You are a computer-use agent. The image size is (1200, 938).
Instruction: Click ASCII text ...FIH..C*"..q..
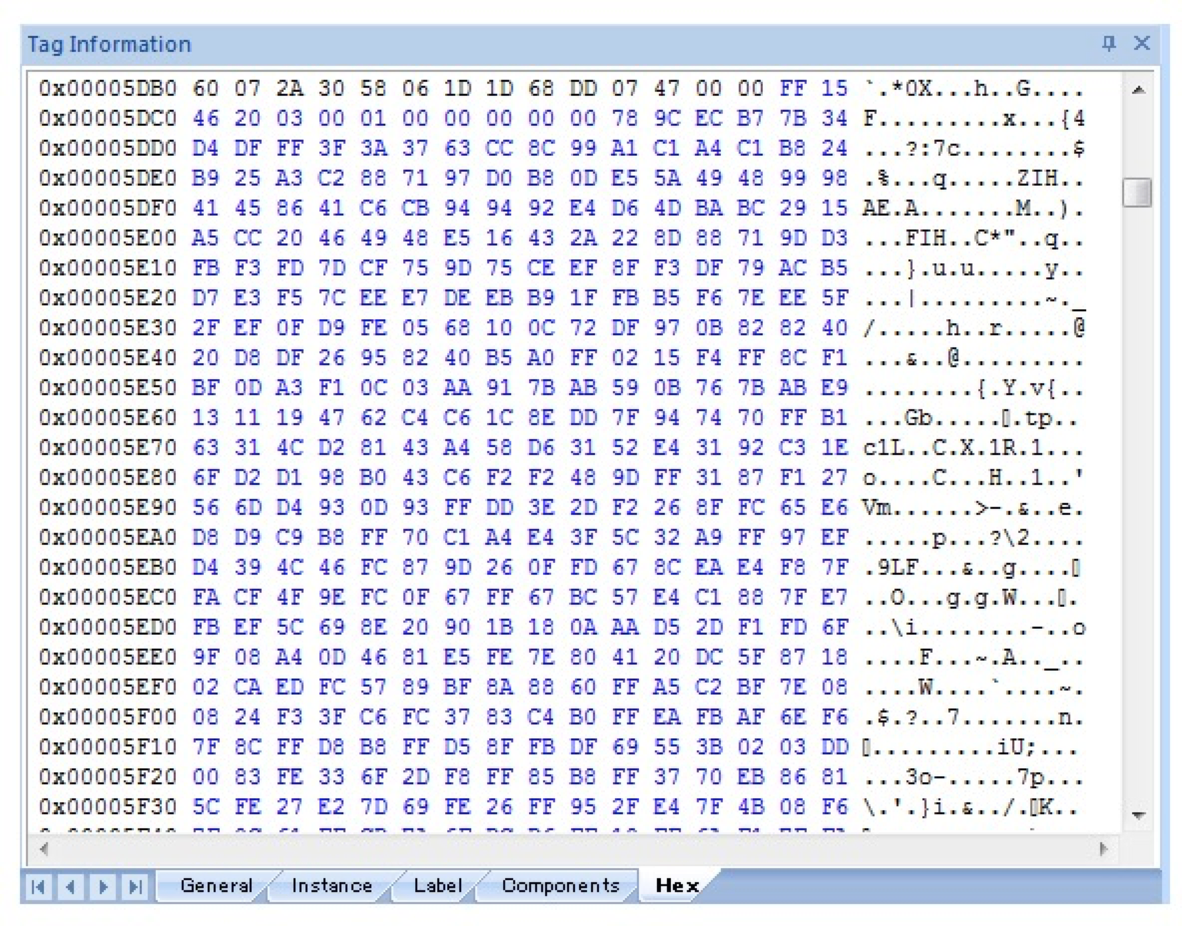pyautogui.click(x=975, y=238)
